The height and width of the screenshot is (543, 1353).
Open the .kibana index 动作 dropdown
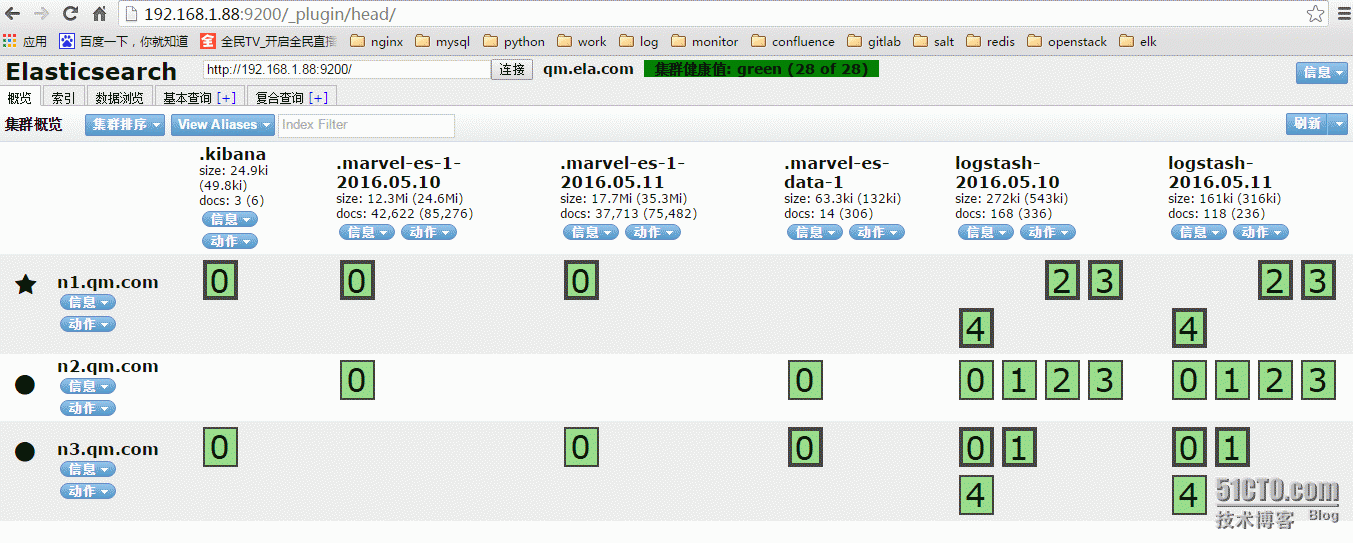(x=230, y=241)
